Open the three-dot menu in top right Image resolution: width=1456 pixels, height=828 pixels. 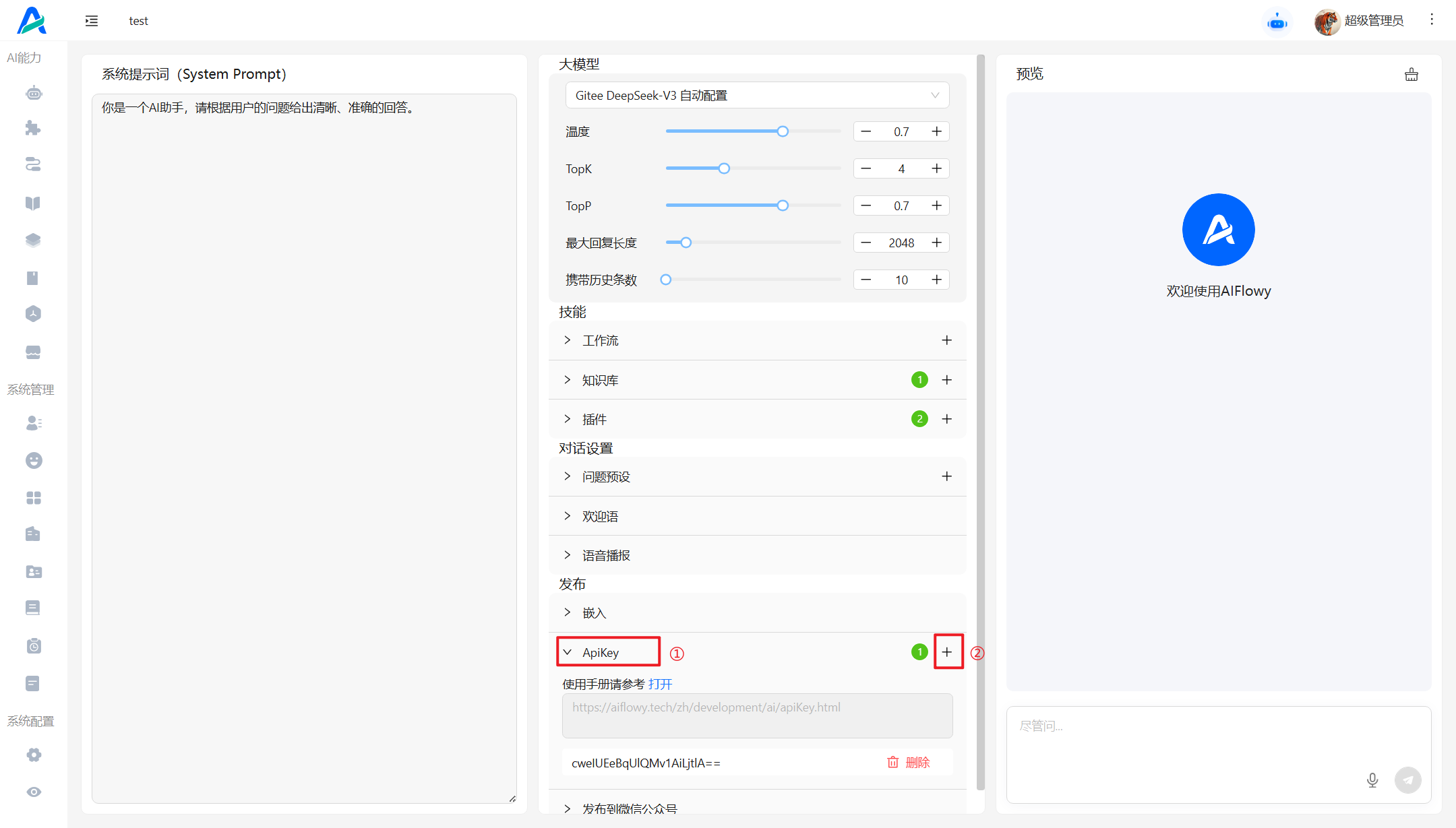[x=1432, y=20]
